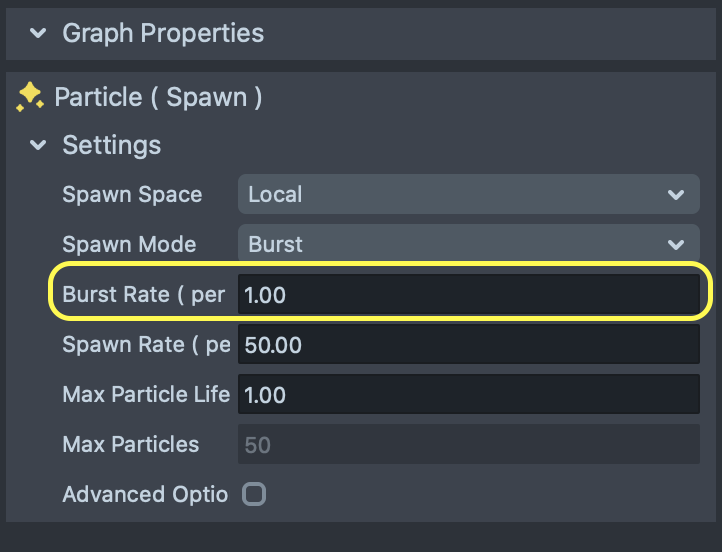722x552 pixels.
Task: Click the Settings section label
Action: 111,145
